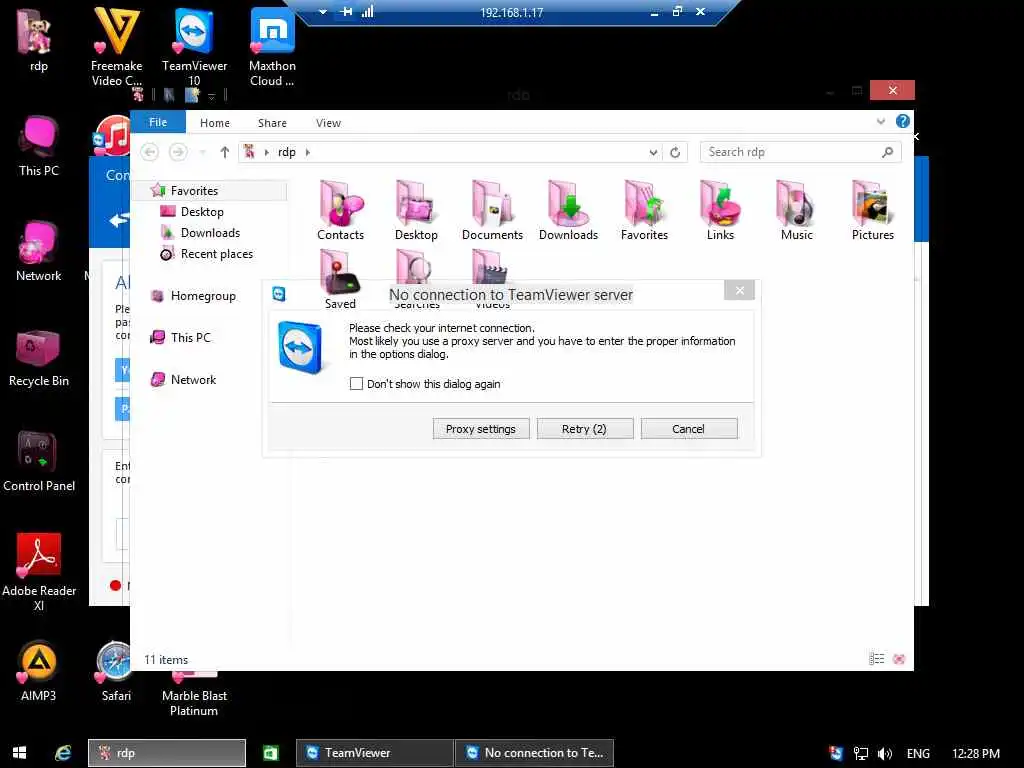Image resolution: width=1024 pixels, height=768 pixels.
Task: Click Explorer help question mark icon
Action: click(x=903, y=121)
